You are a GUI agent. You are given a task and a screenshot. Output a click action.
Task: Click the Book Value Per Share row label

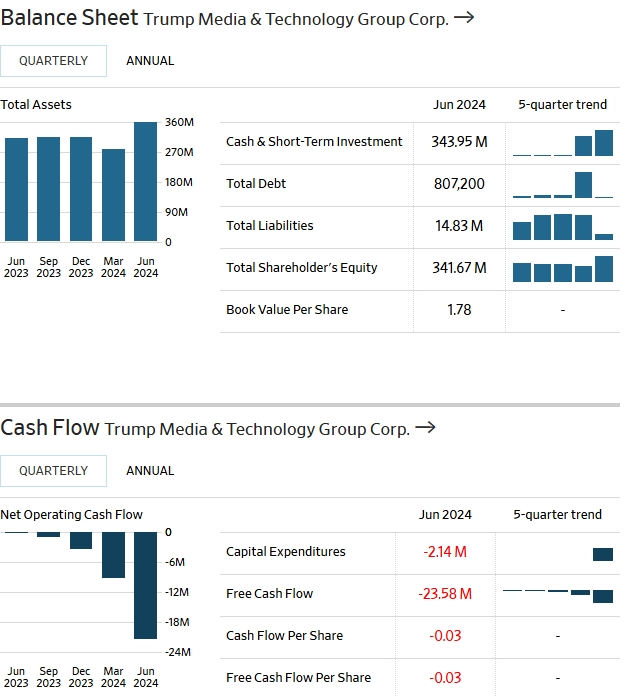tap(287, 310)
